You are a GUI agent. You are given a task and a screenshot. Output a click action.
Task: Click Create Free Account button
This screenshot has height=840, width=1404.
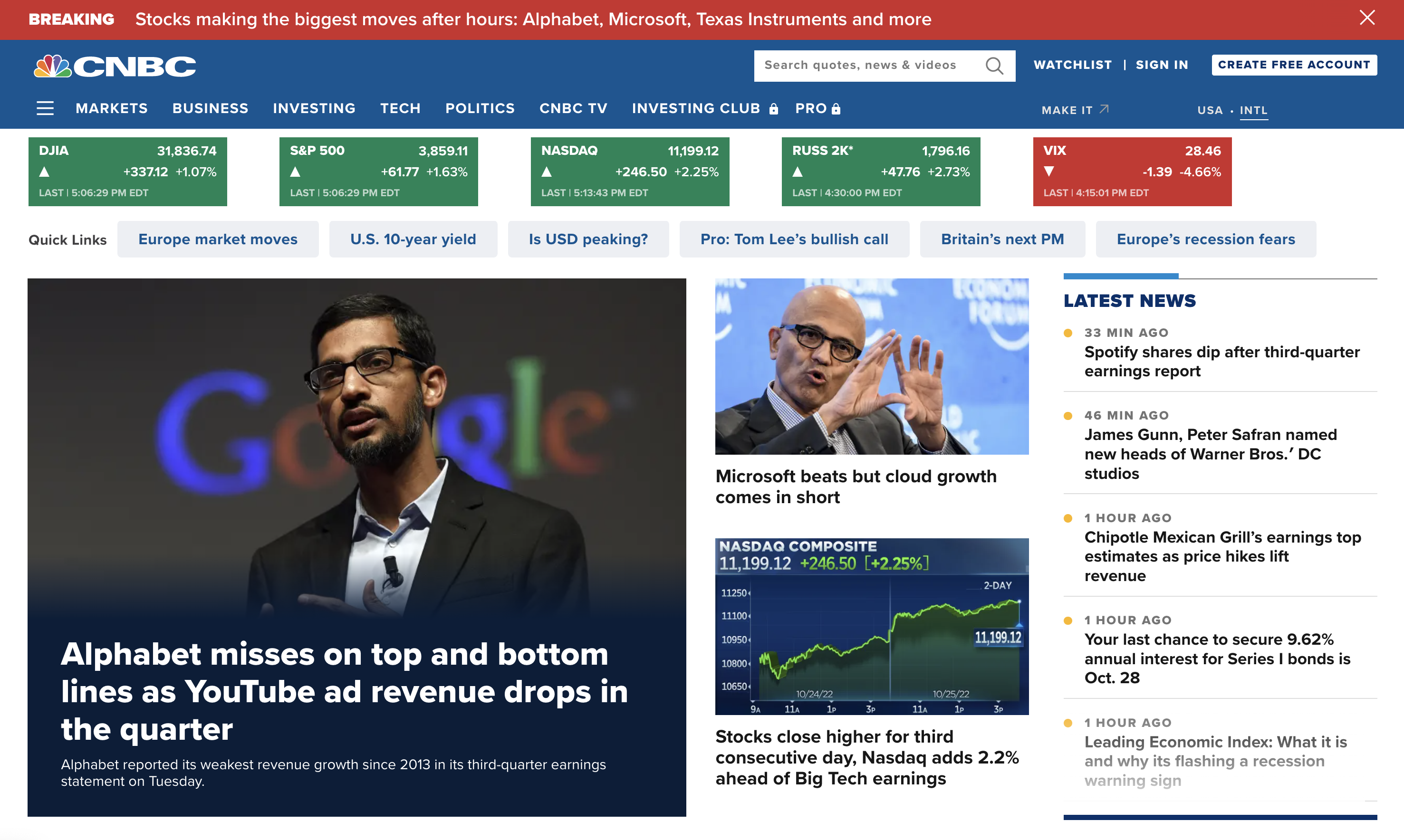(1294, 65)
